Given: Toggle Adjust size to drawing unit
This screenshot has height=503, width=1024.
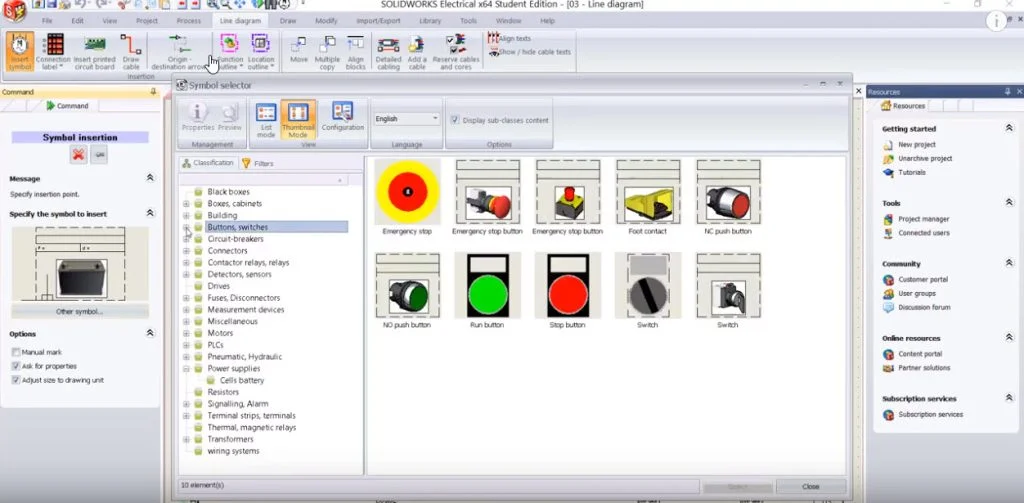Looking at the screenshot, I should pos(16,380).
